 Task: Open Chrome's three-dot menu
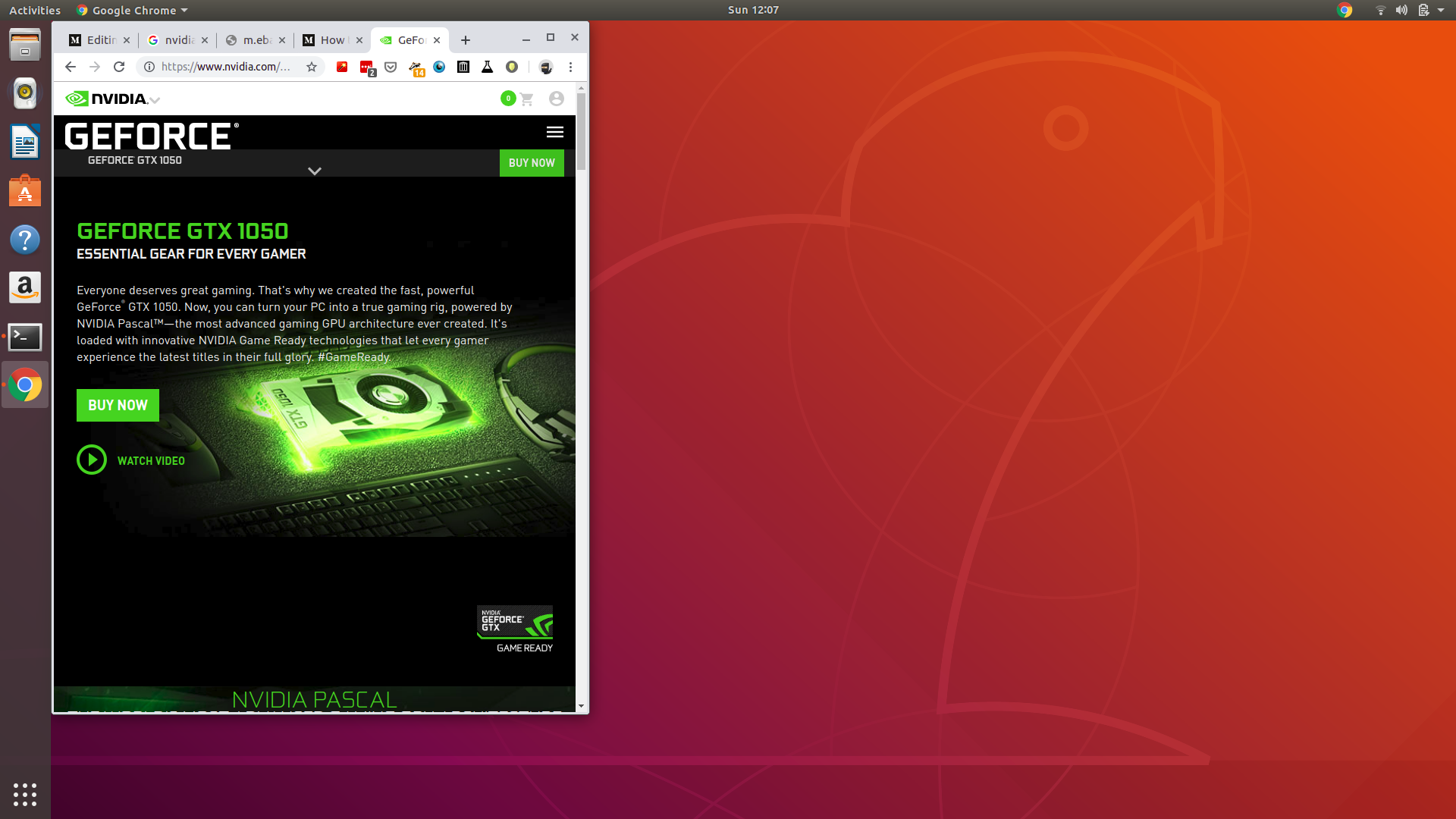tap(571, 67)
